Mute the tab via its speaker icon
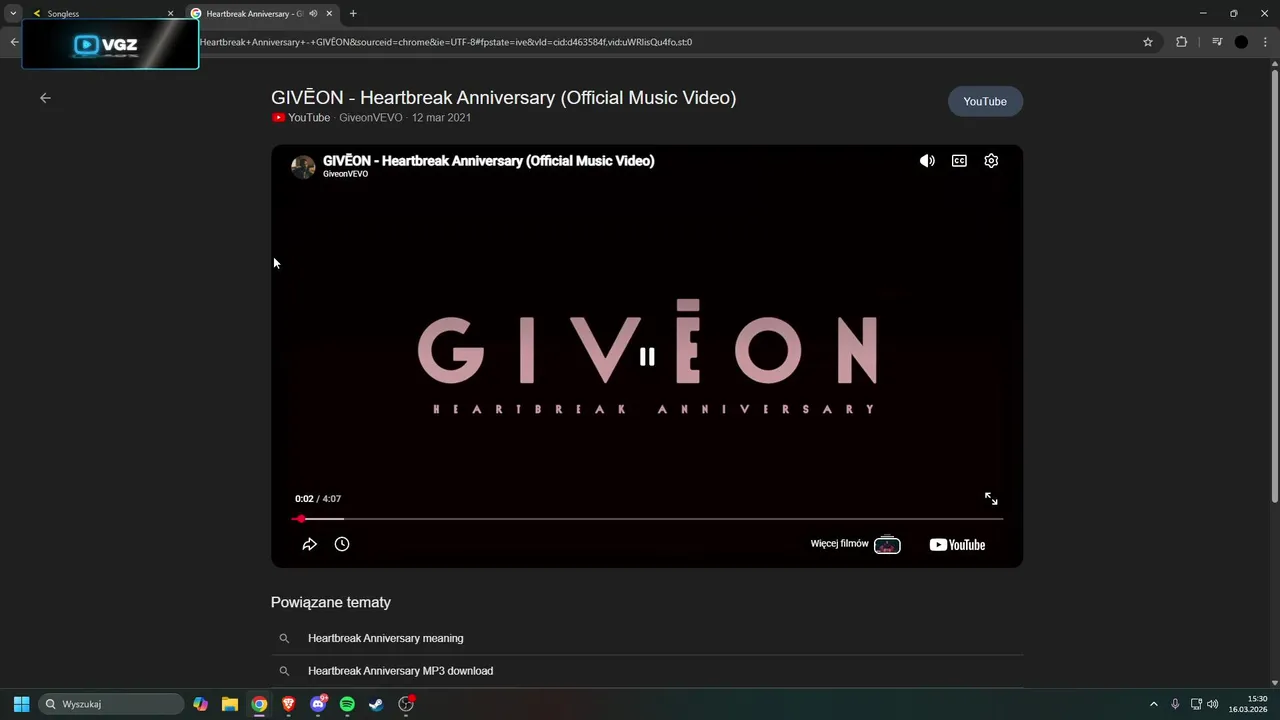The image size is (1280, 720). (x=313, y=14)
